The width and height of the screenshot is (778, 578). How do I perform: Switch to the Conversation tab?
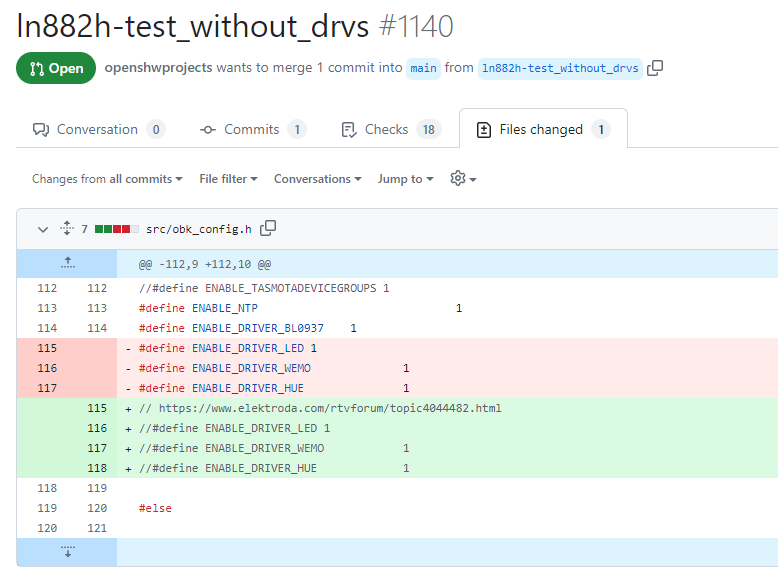pyautogui.click(x=97, y=129)
